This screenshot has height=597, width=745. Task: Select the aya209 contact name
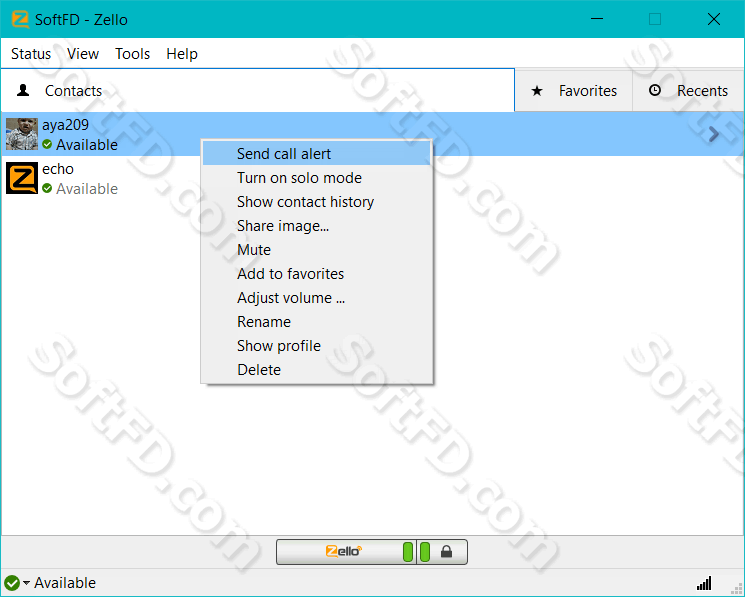click(66, 125)
